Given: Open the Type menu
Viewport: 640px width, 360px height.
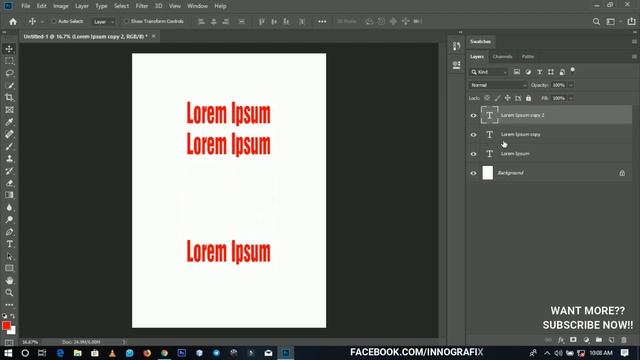Looking at the screenshot, I should (101, 6).
